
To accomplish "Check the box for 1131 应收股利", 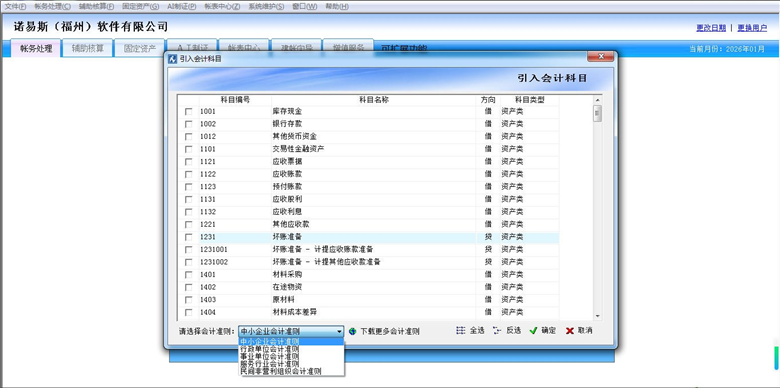I will (189, 199).
